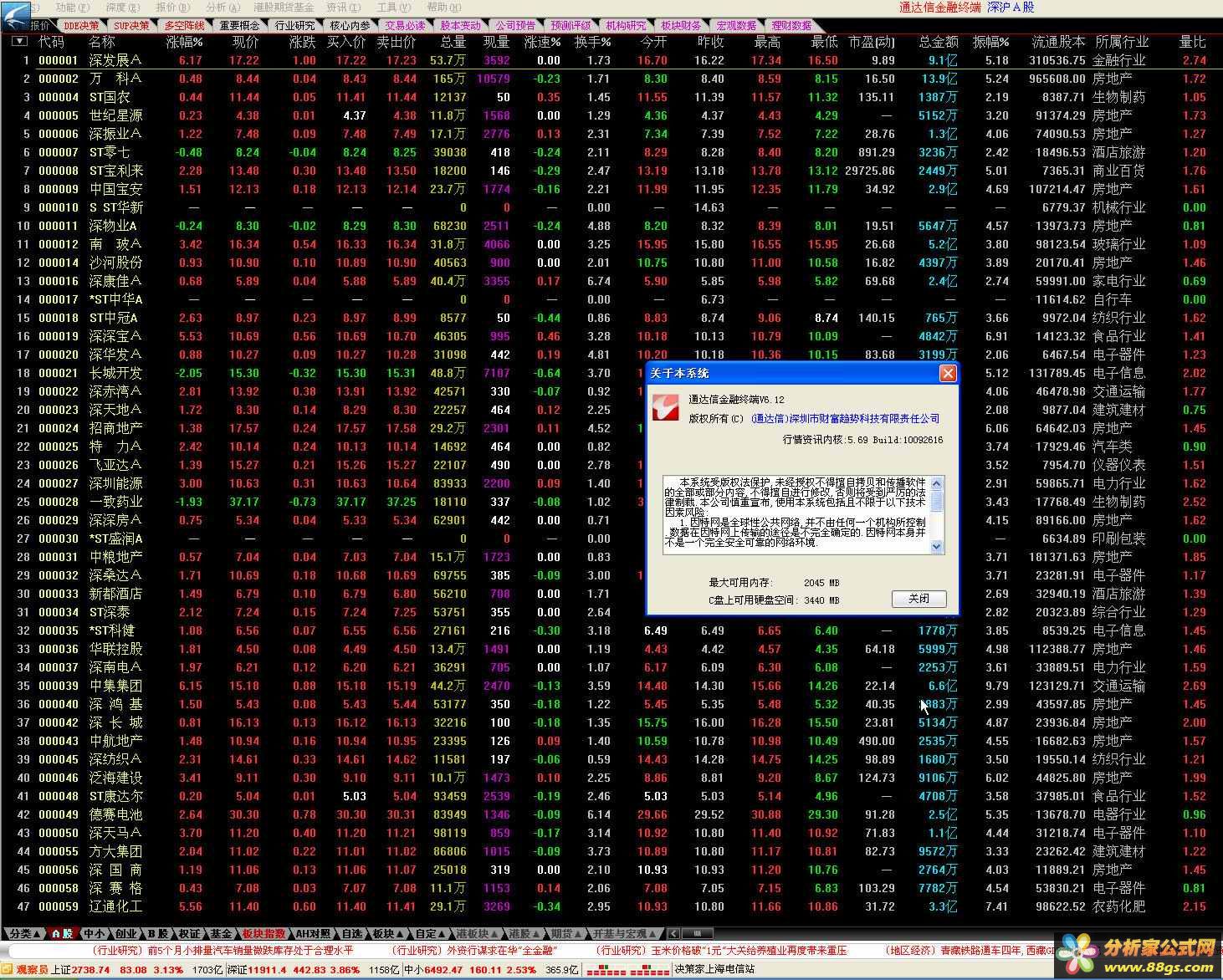This screenshot has width=1223, height=980.
Task: Select stock row 000002 万科A
Action: (x=611, y=79)
